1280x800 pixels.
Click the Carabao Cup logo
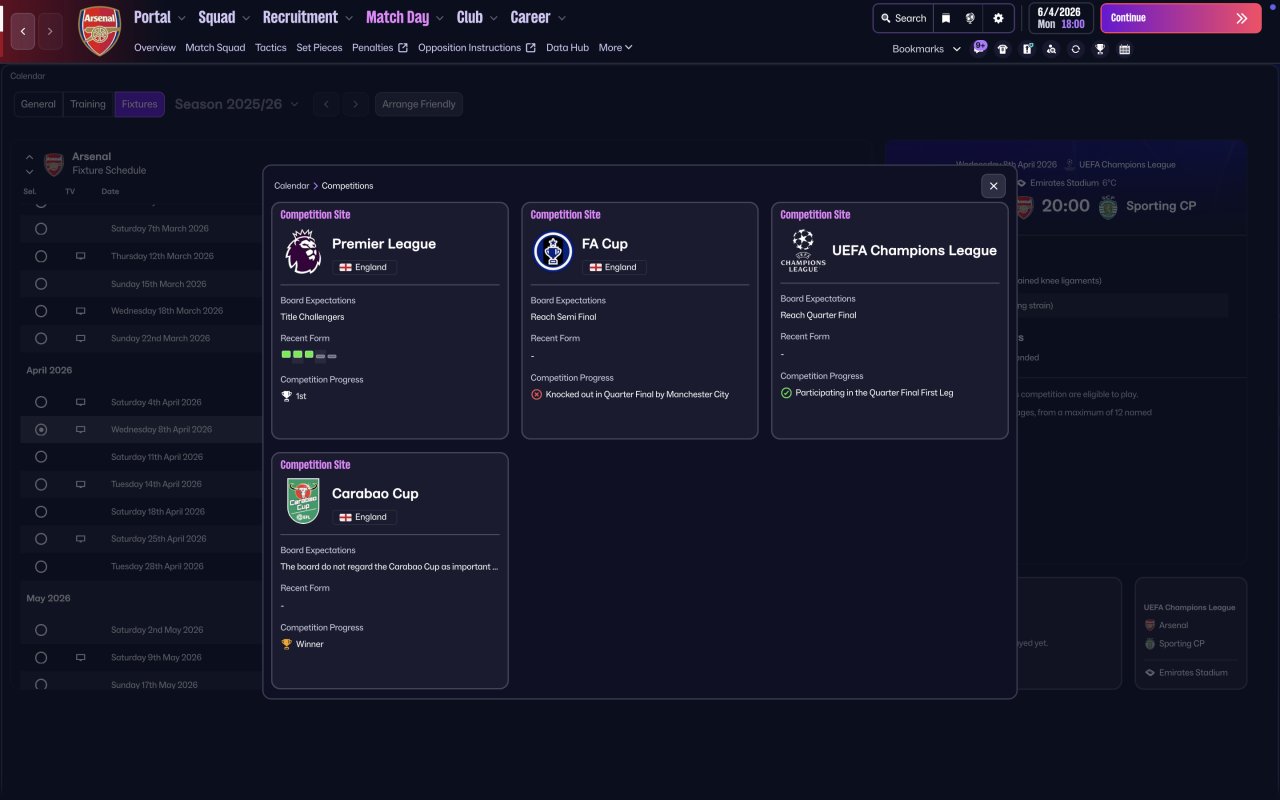click(303, 501)
